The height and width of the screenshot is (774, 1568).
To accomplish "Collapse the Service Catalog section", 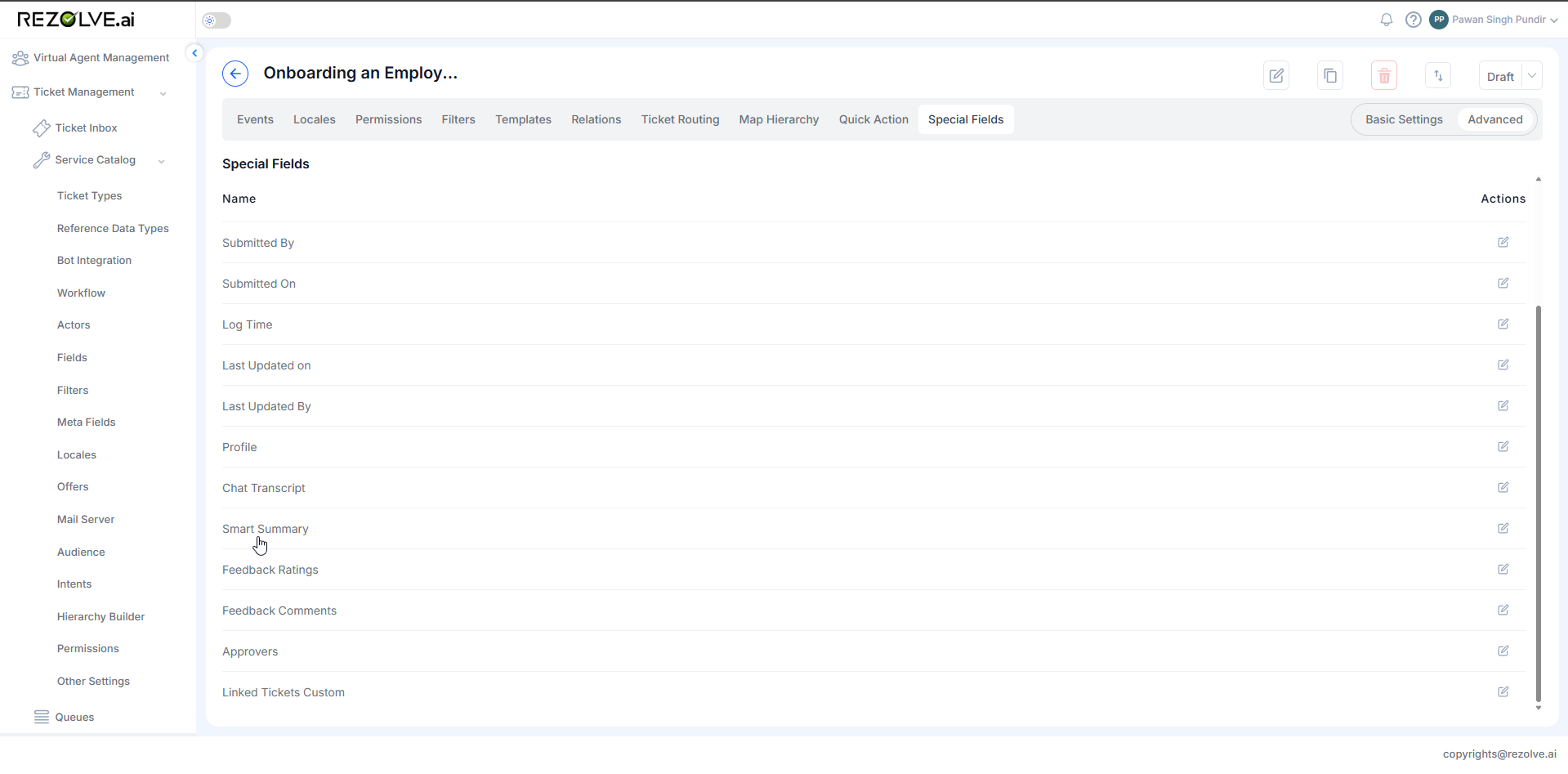I will [x=162, y=161].
